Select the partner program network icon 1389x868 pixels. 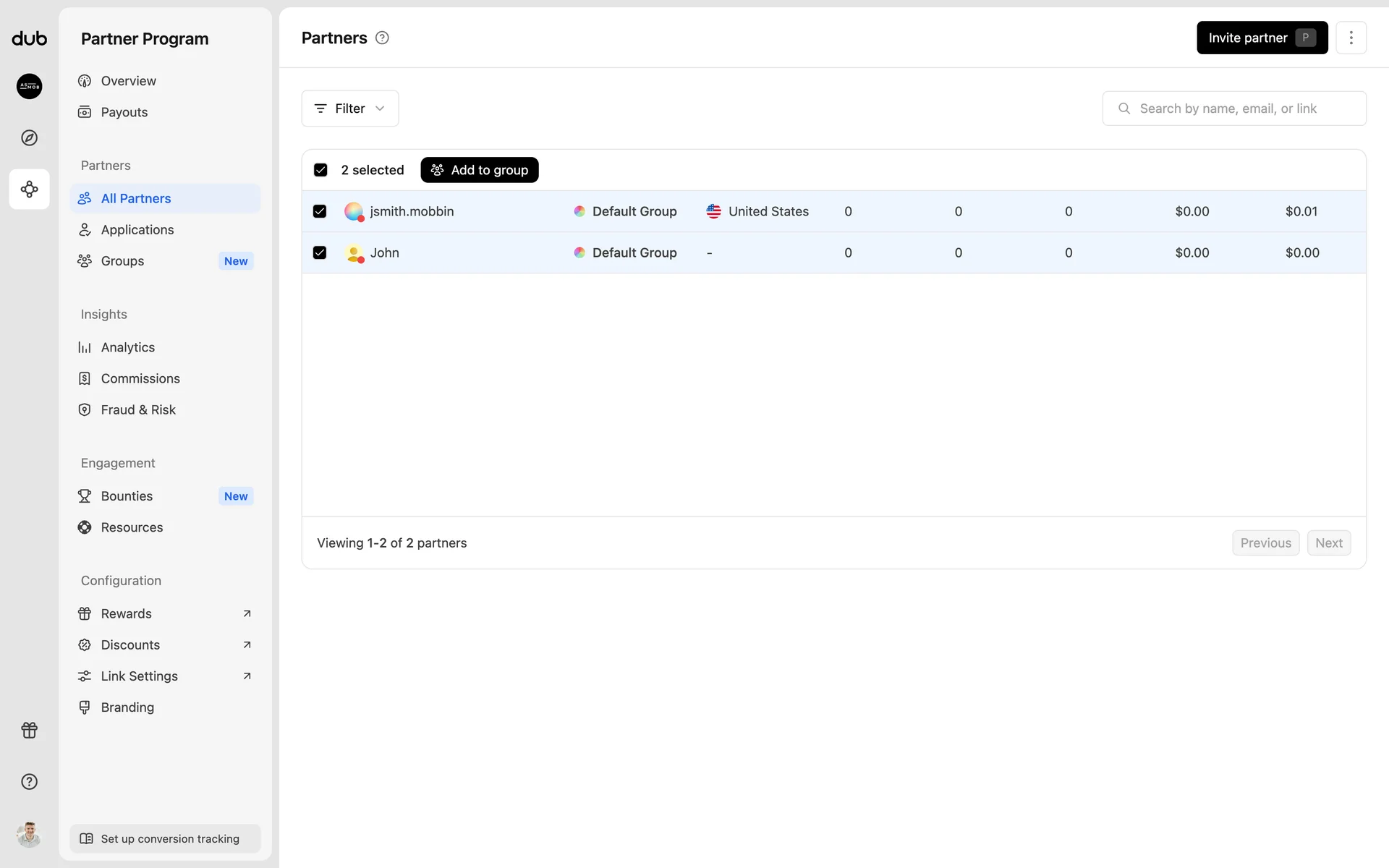29,190
